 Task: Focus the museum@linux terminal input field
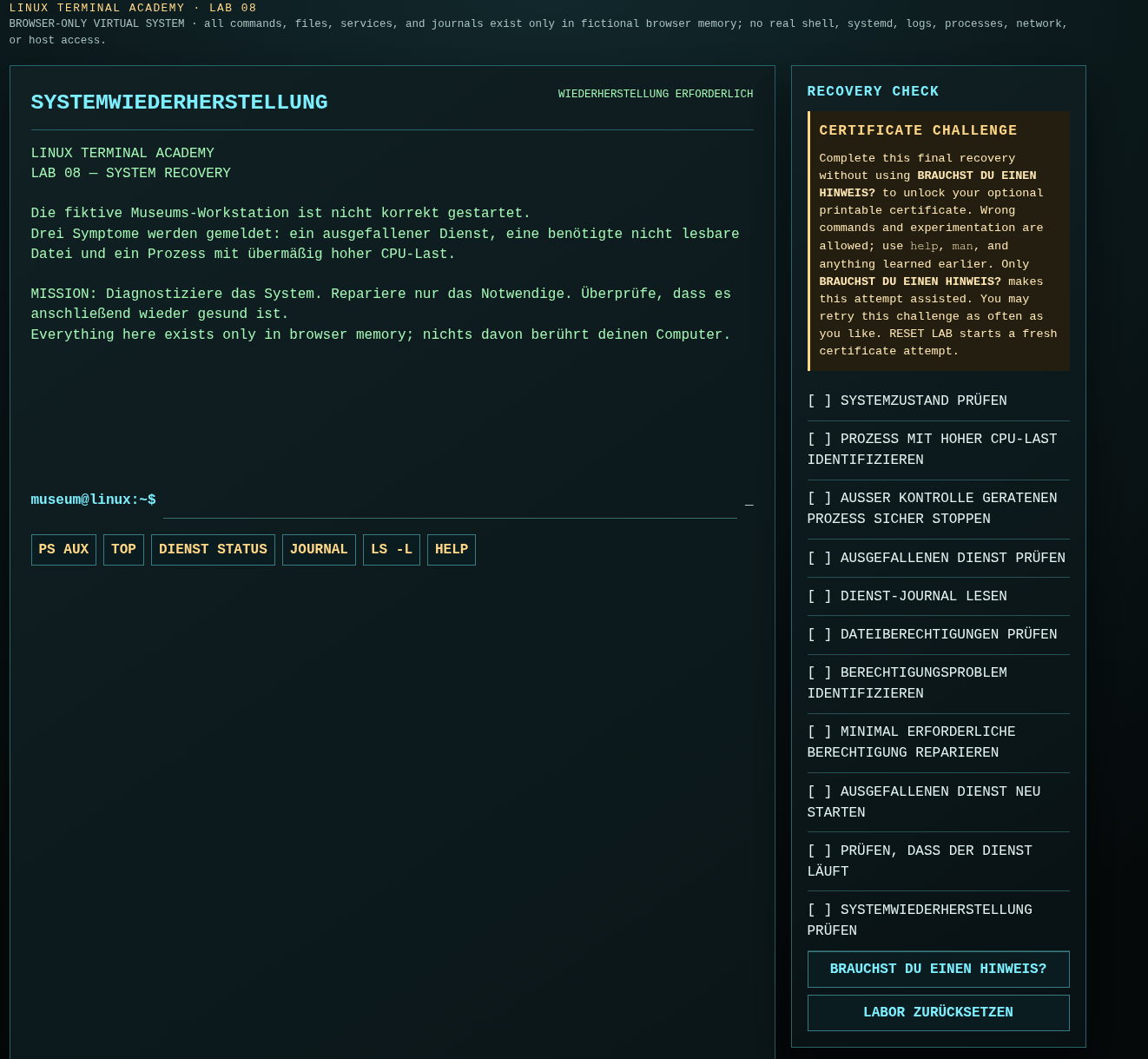point(450,501)
